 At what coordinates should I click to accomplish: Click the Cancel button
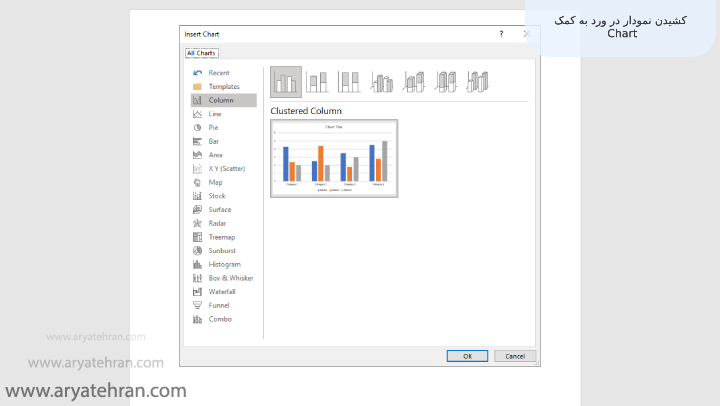coord(515,356)
